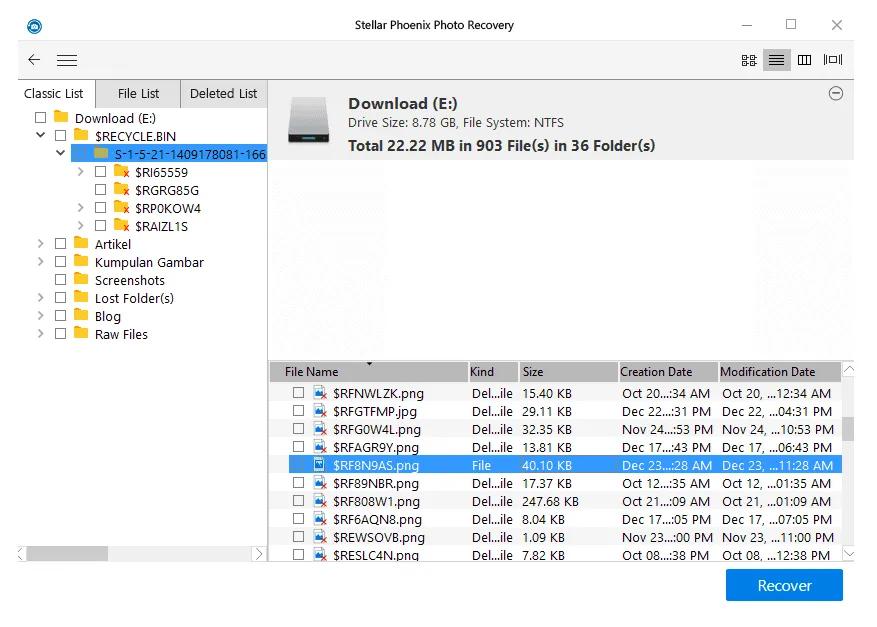This screenshot has width=877, height=627.
Task: Click the tree panel scroll-right arrow
Action: [258, 554]
